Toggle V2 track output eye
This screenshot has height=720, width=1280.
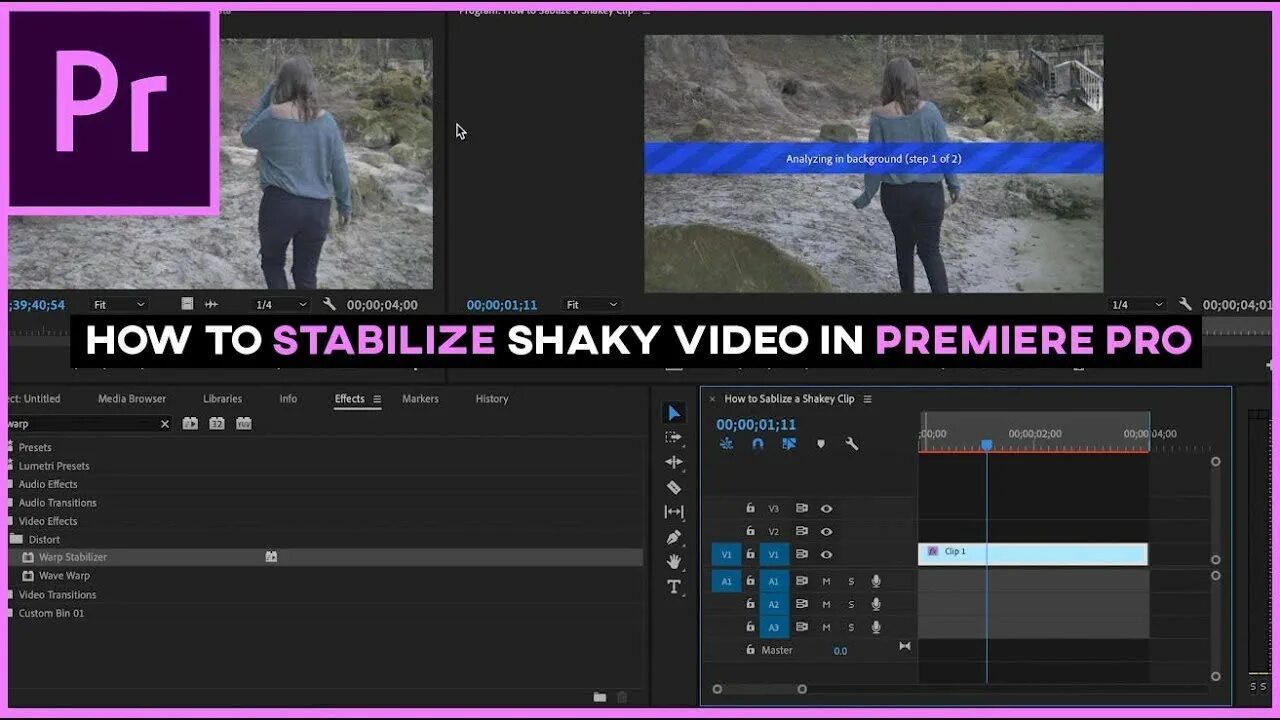tap(826, 532)
